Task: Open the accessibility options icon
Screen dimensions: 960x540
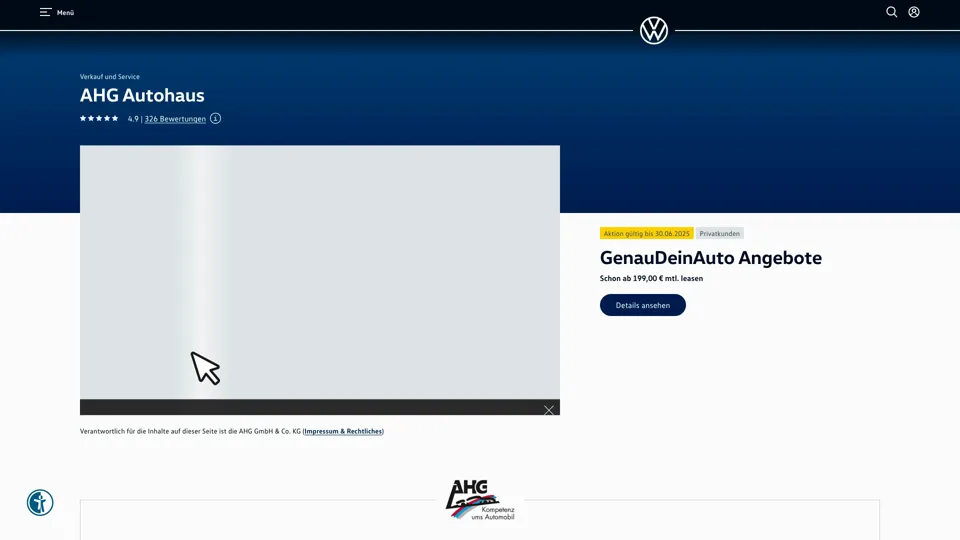Action: coord(40,503)
